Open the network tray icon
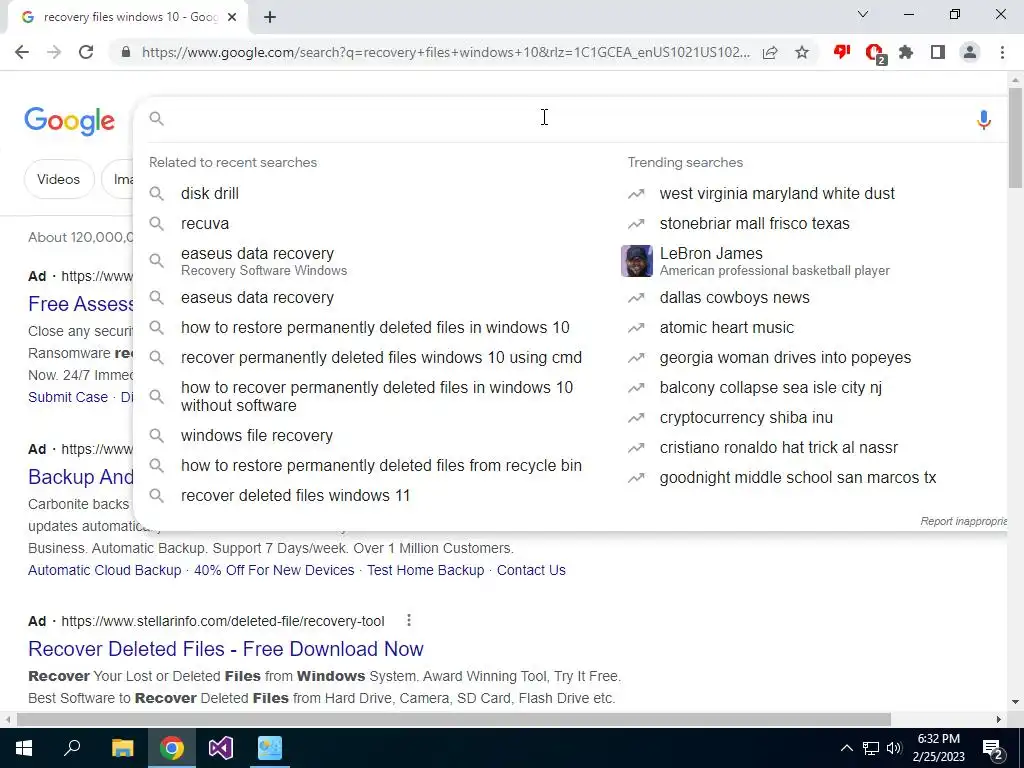The image size is (1024, 768). [x=871, y=748]
